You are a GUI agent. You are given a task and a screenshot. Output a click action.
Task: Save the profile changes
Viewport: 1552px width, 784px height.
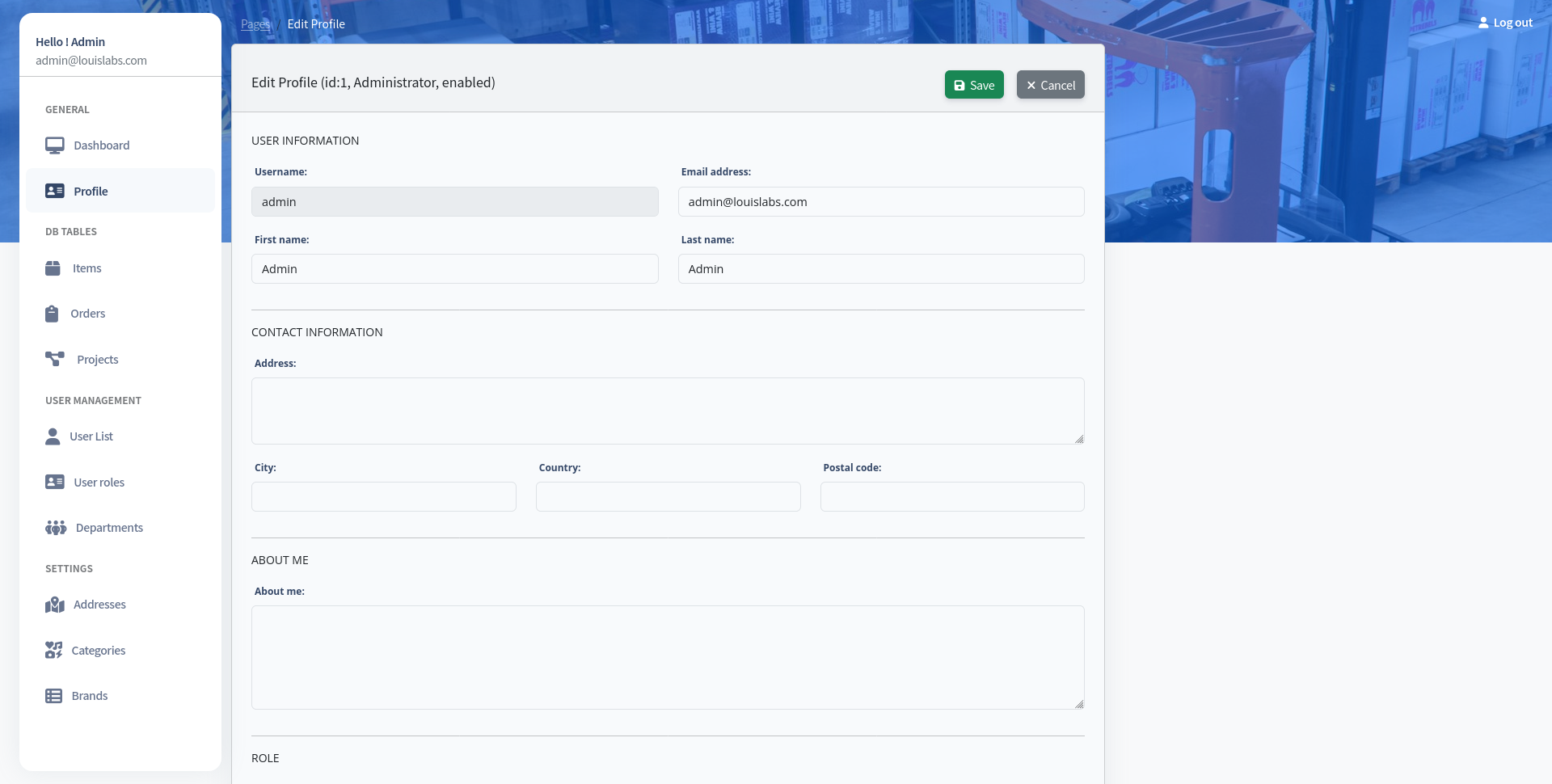(x=974, y=85)
